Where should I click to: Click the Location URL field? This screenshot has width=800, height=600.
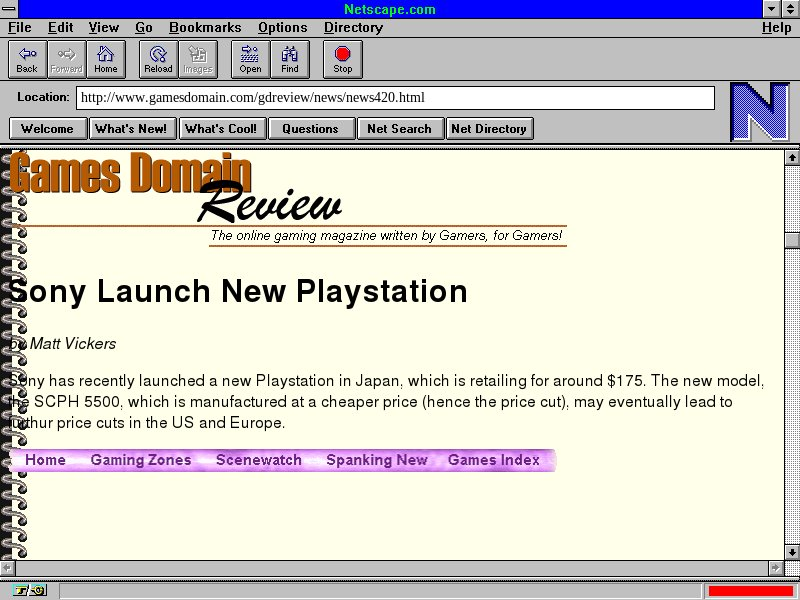tap(395, 98)
